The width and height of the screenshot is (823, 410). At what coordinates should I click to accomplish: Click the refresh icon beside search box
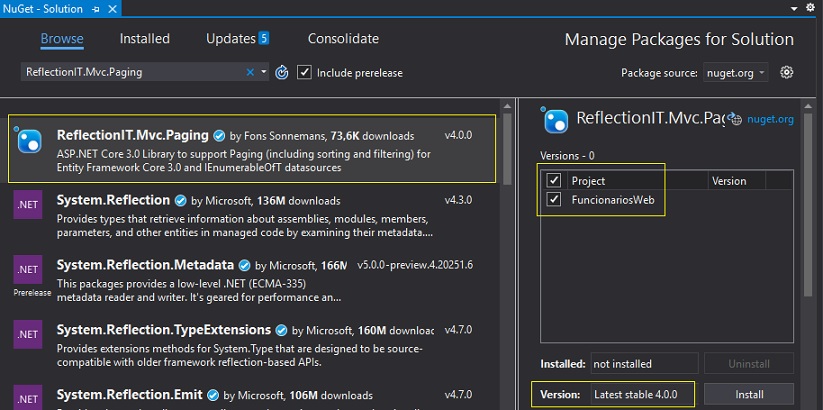click(x=282, y=72)
